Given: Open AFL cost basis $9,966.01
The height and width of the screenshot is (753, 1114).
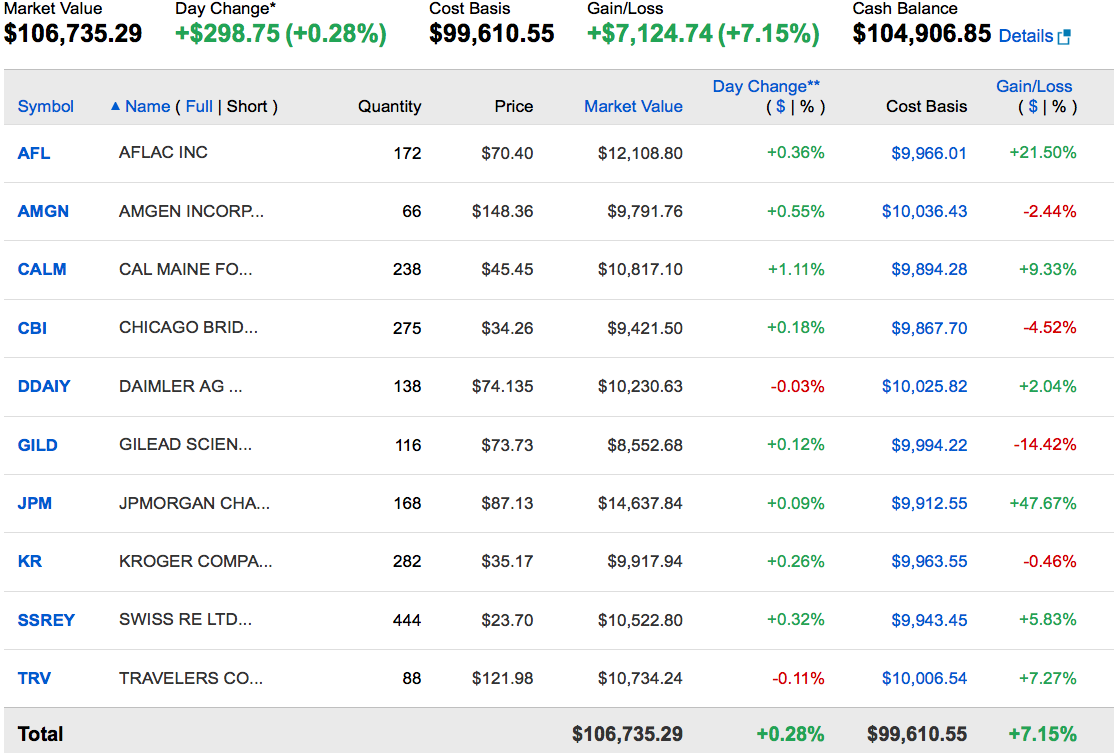Looking at the screenshot, I should (929, 153).
